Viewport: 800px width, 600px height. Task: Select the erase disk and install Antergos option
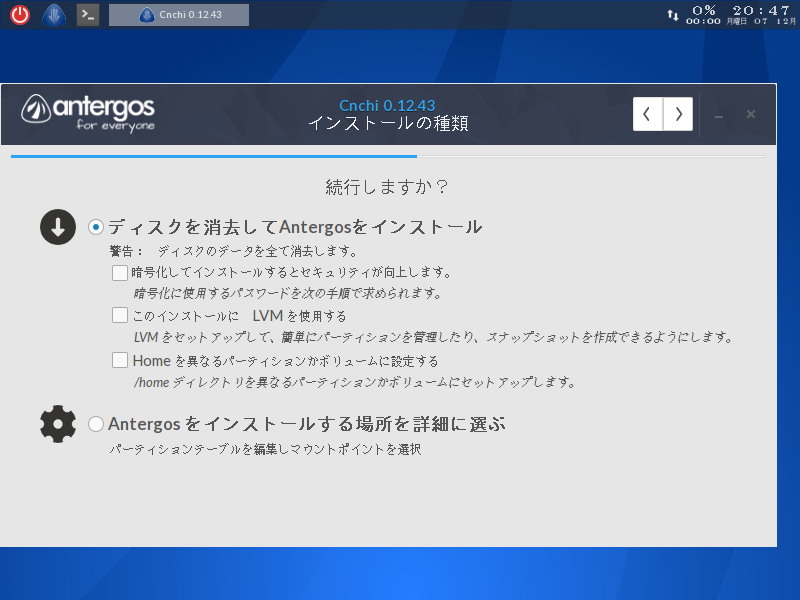click(x=95, y=227)
